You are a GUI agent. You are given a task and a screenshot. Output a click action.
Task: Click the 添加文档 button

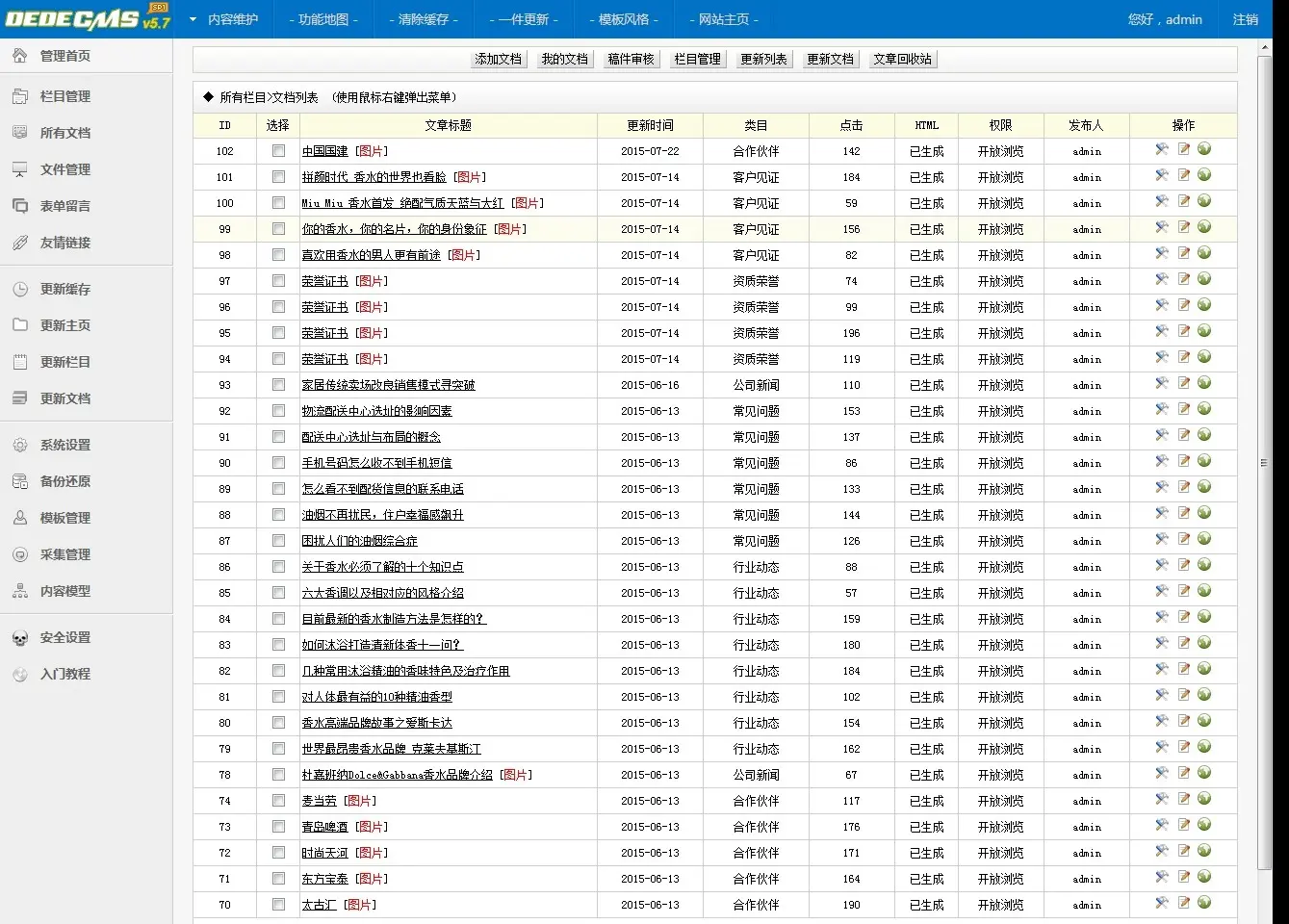(498, 59)
